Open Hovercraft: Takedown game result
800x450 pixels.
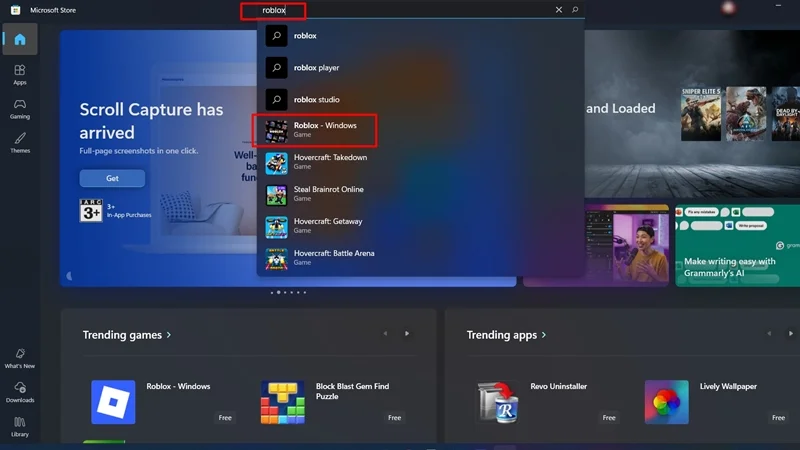[x=420, y=163]
